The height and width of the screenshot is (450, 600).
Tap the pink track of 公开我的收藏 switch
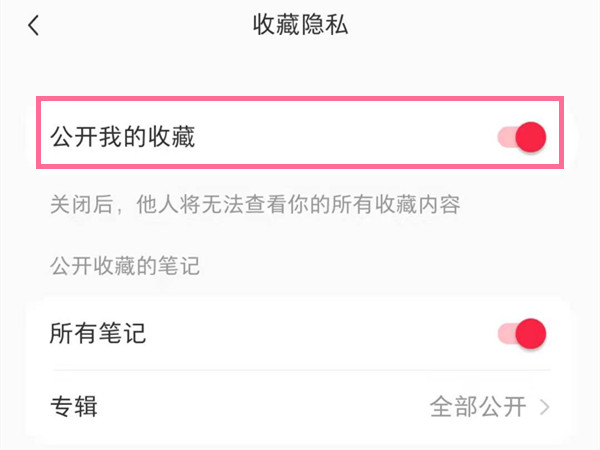pyautogui.click(x=506, y=137)
